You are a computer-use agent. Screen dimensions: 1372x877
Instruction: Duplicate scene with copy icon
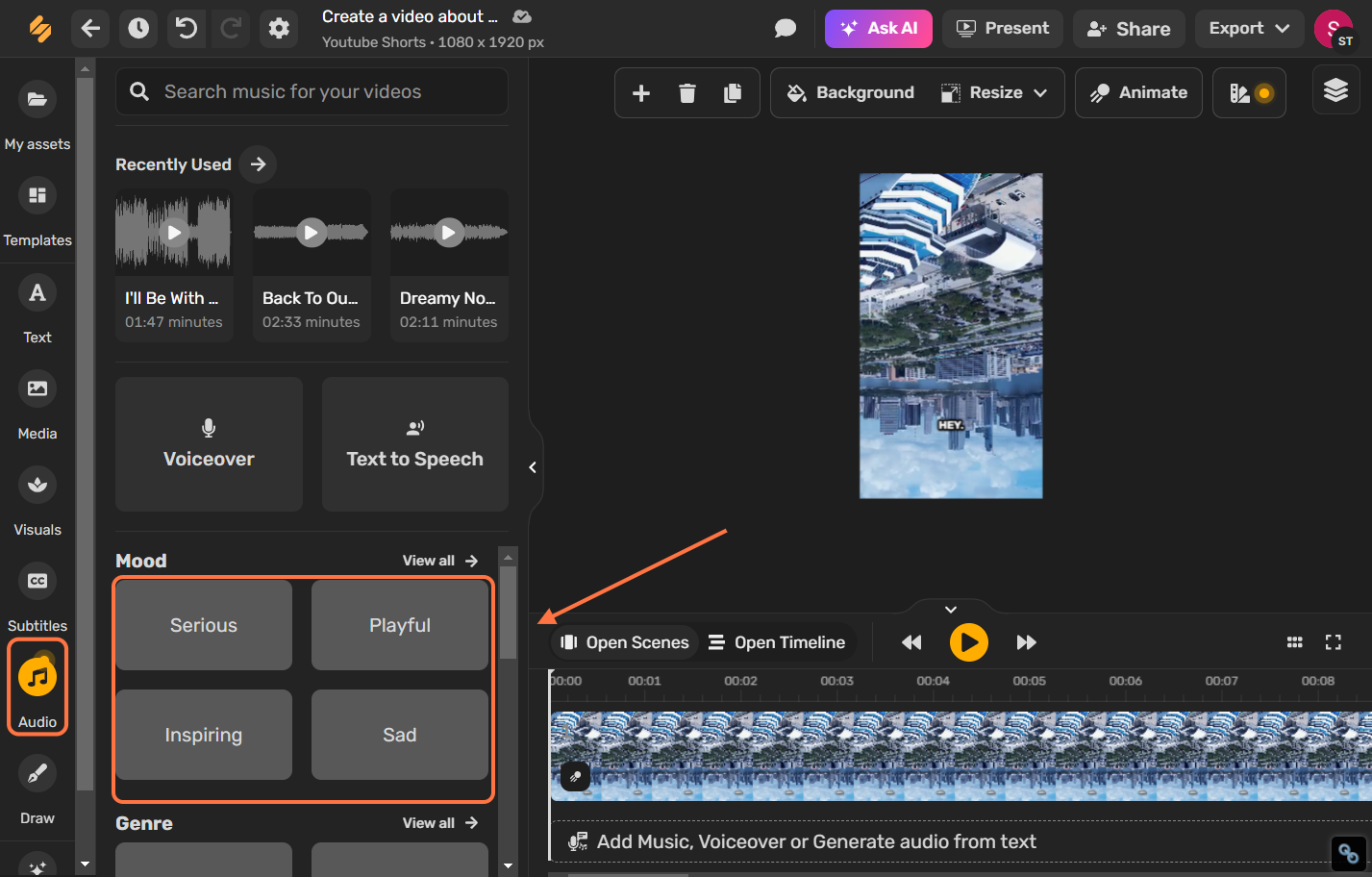[733, 93]
